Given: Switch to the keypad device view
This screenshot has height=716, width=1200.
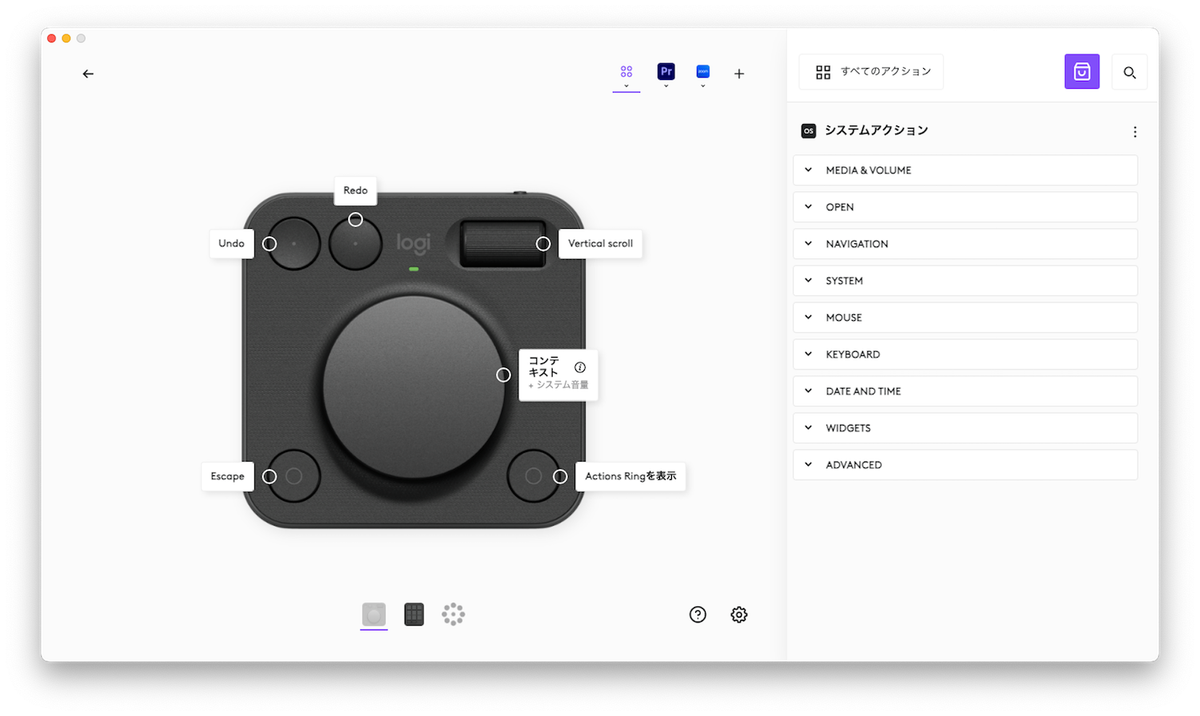Looking at the screenshot, I should point(413,614).
